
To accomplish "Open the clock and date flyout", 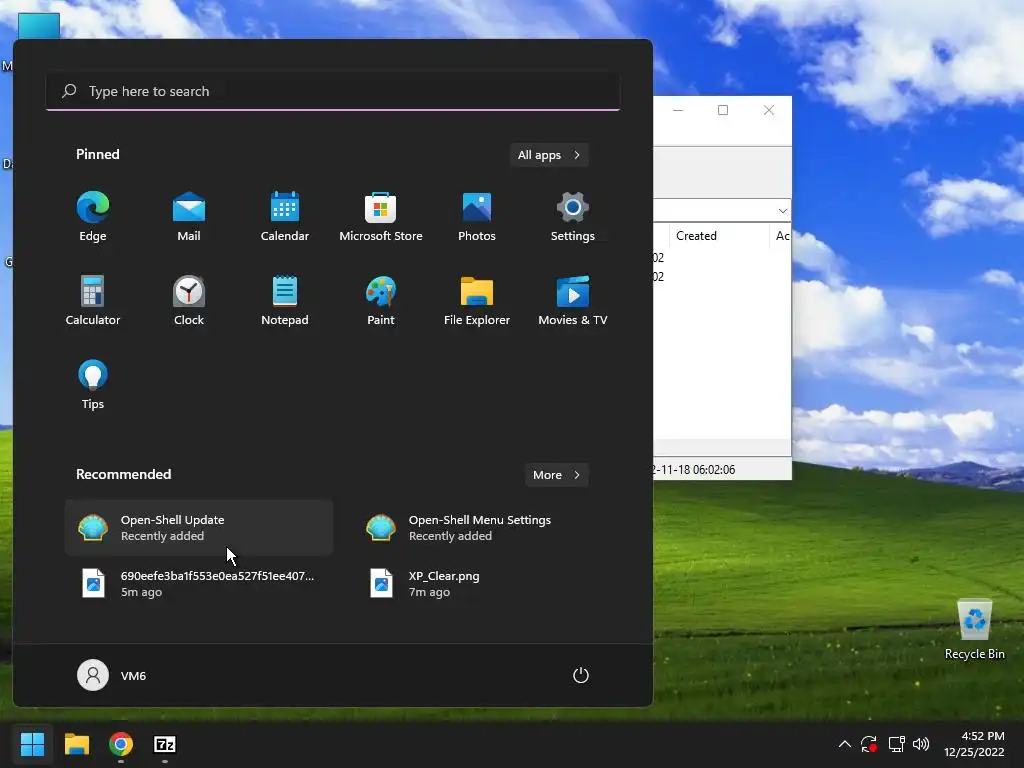I will [x=974, y=744].
